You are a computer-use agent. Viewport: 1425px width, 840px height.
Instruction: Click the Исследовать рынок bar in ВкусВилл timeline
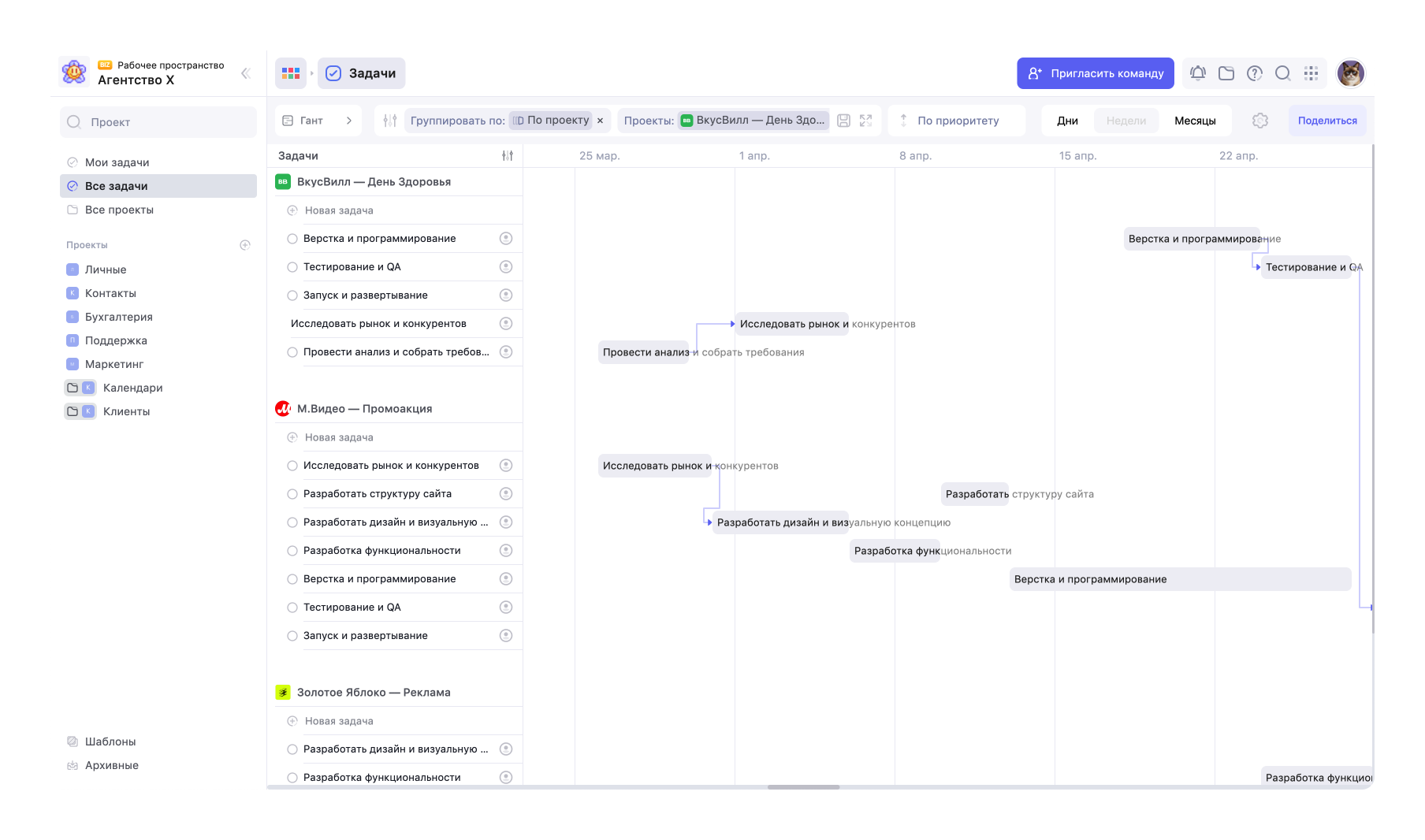(792, 324)
